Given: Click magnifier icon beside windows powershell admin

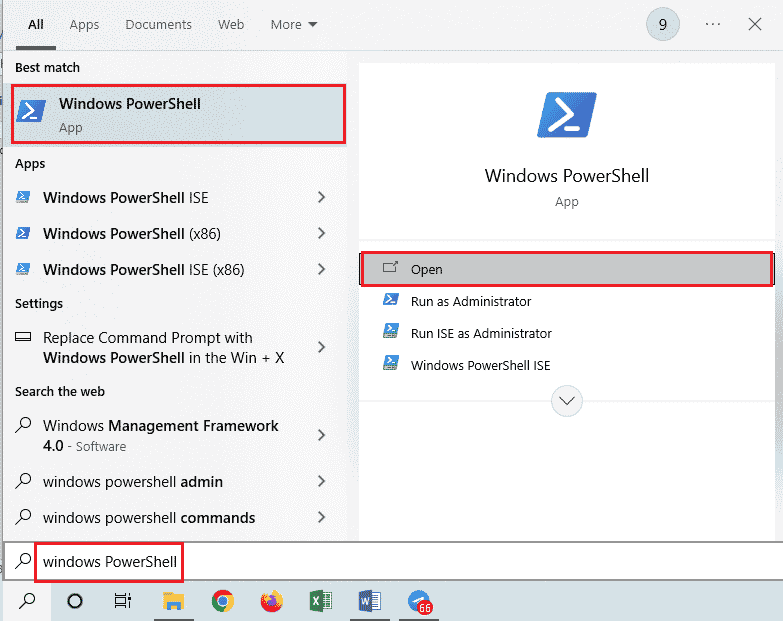Looking at the screenshot, I should (23, 481).
